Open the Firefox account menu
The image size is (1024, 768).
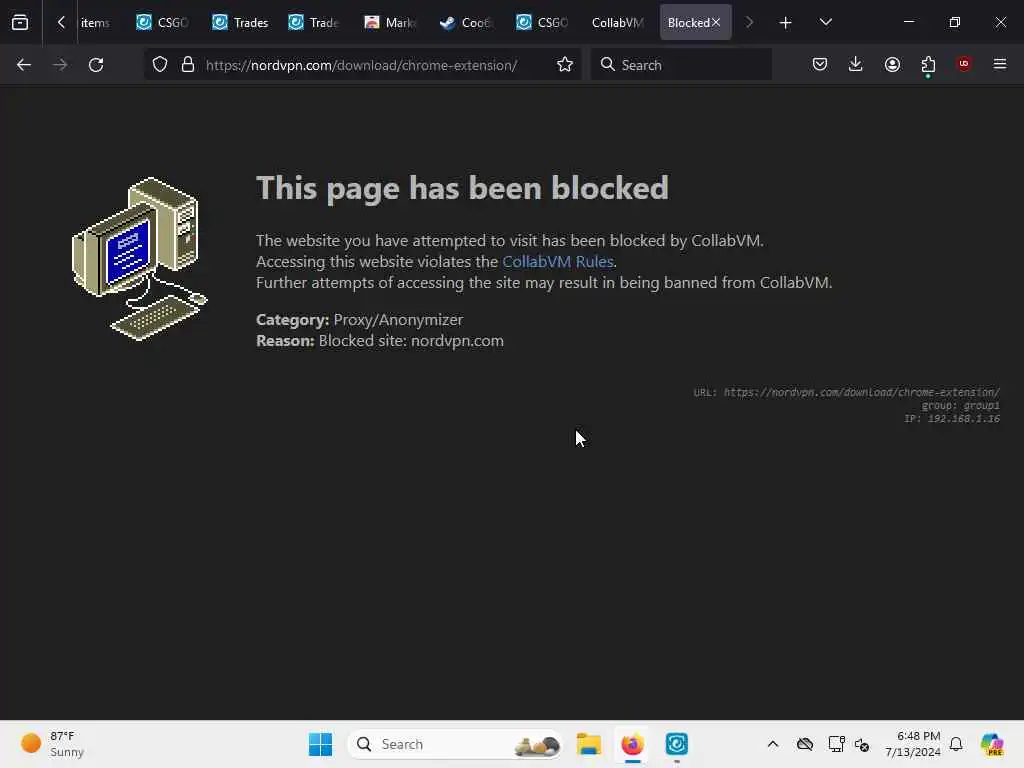coord(892,65)
